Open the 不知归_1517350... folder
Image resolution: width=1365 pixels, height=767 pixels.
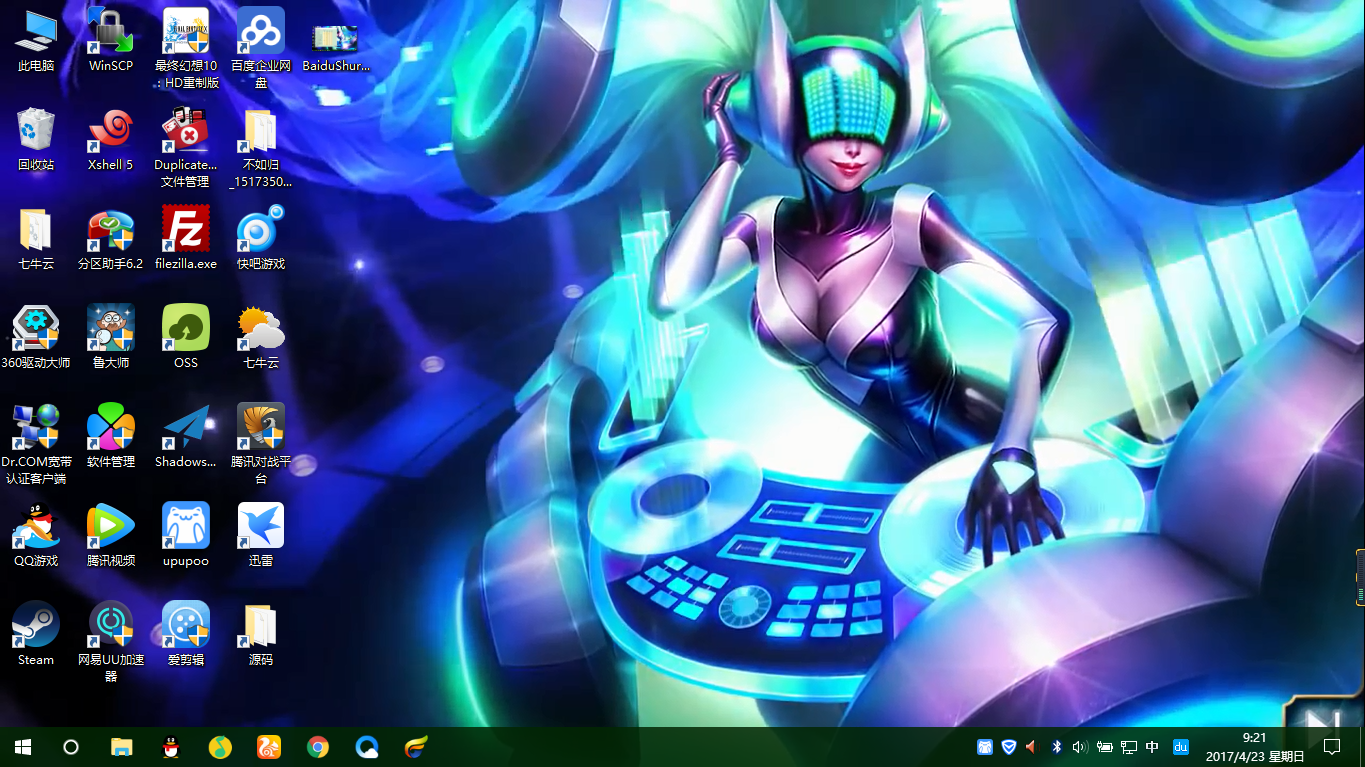[261, 147]
